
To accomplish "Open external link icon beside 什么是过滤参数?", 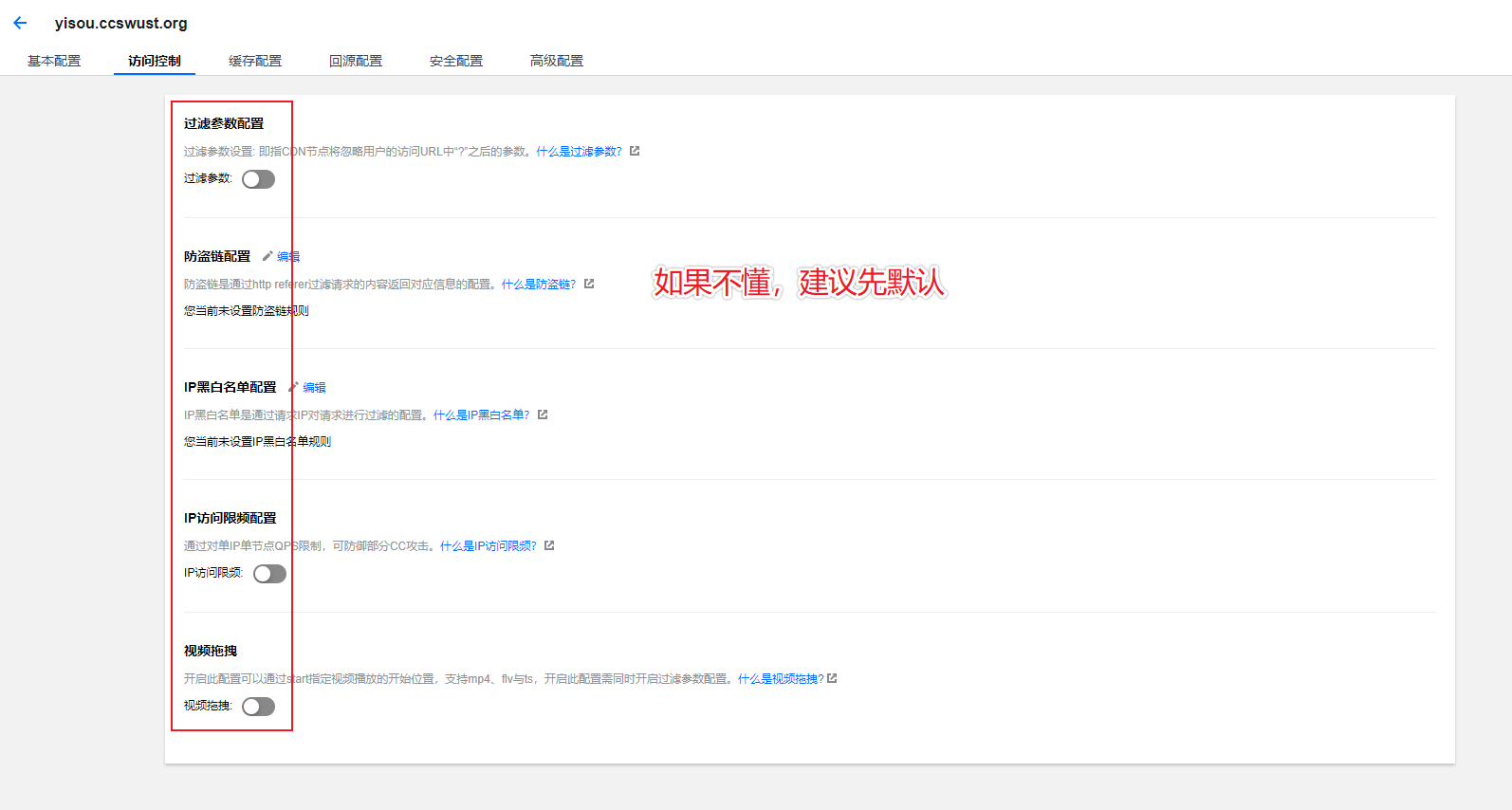I will click(635, 151).
